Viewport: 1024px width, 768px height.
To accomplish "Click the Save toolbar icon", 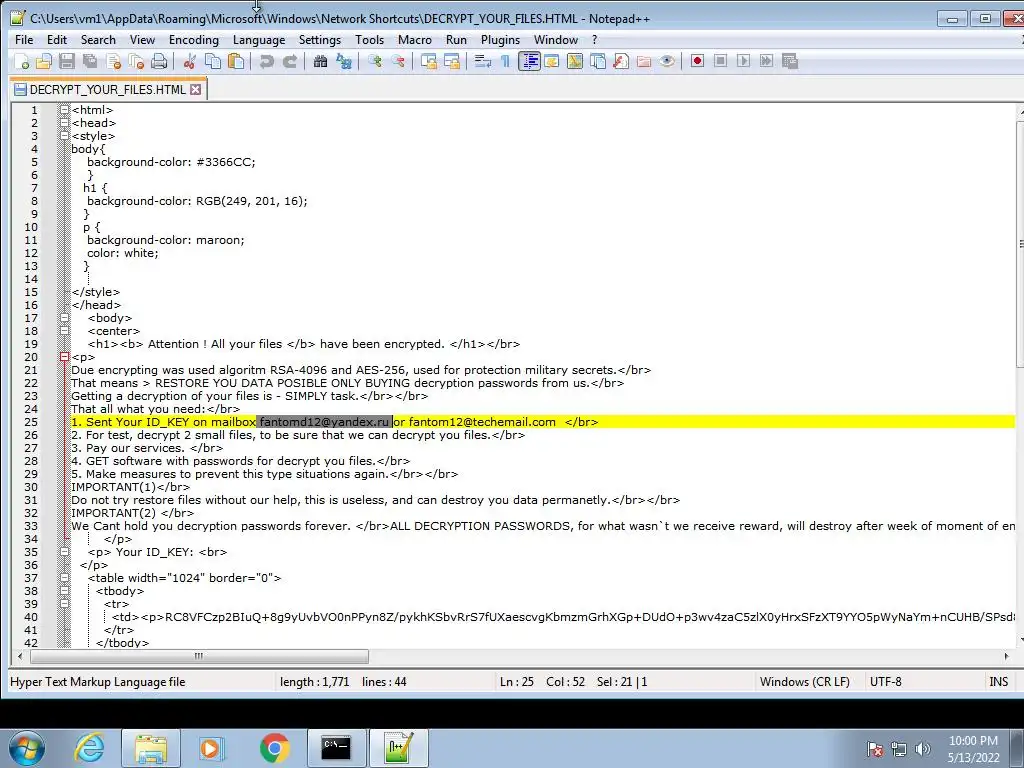I will (x=67, y=61).
